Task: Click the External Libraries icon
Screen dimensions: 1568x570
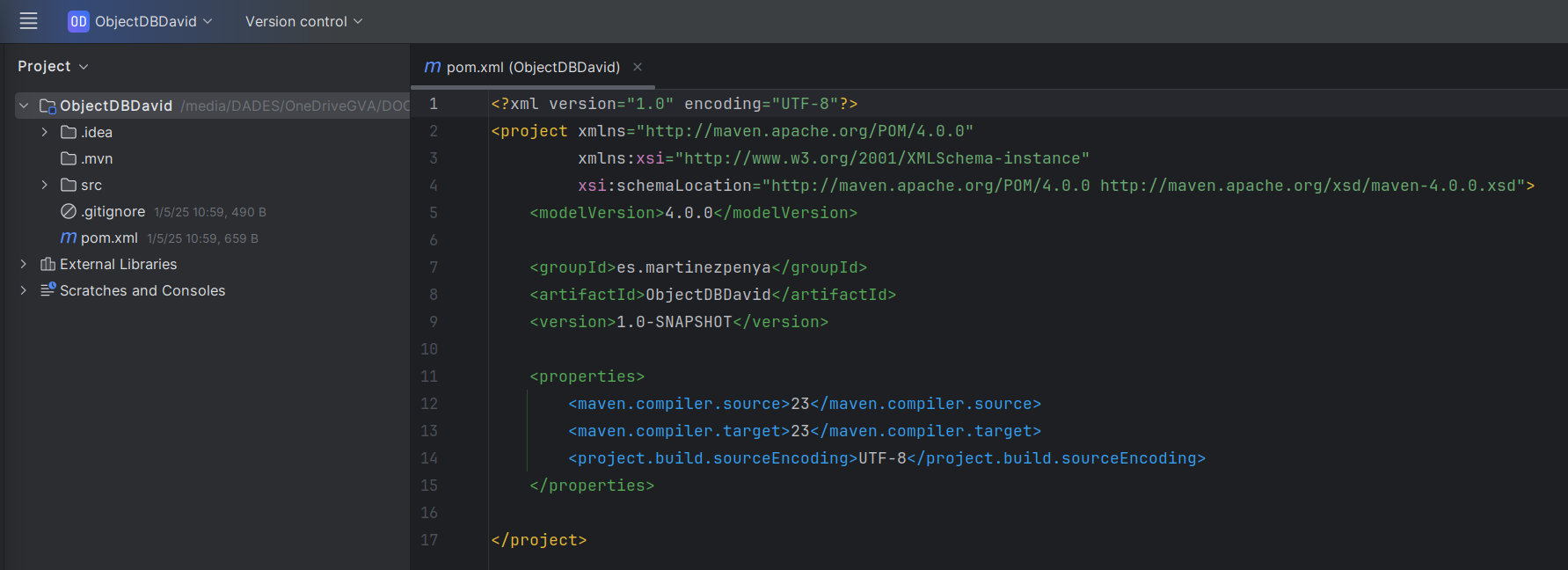Action: [47, 264]
